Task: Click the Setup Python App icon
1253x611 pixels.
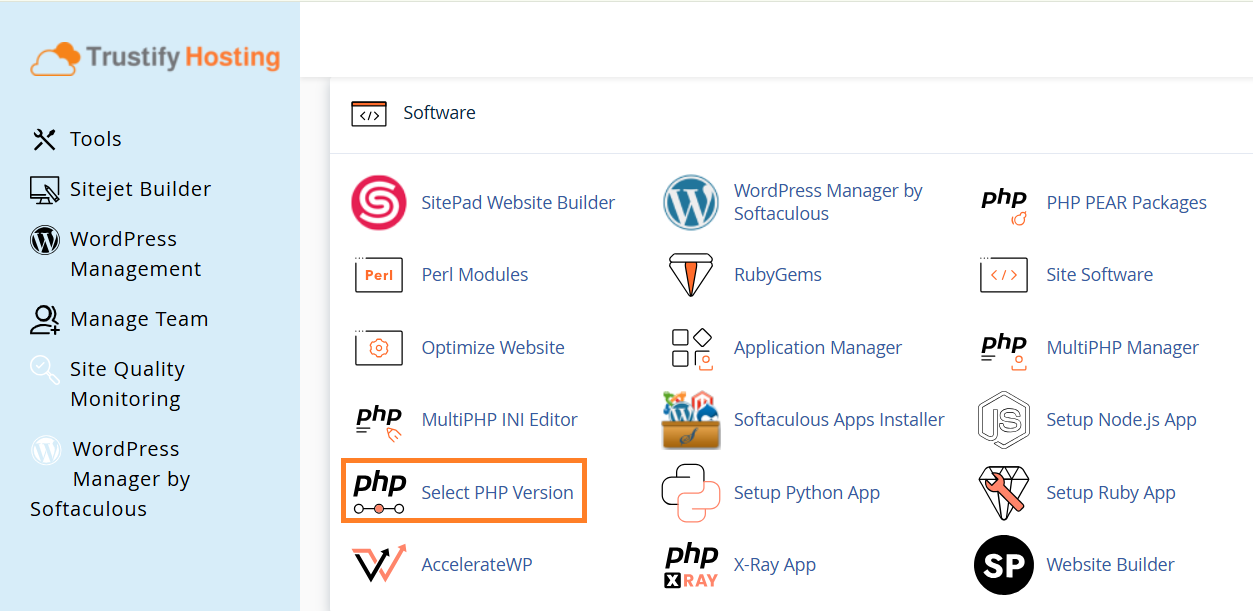Action: pos(691,493)
